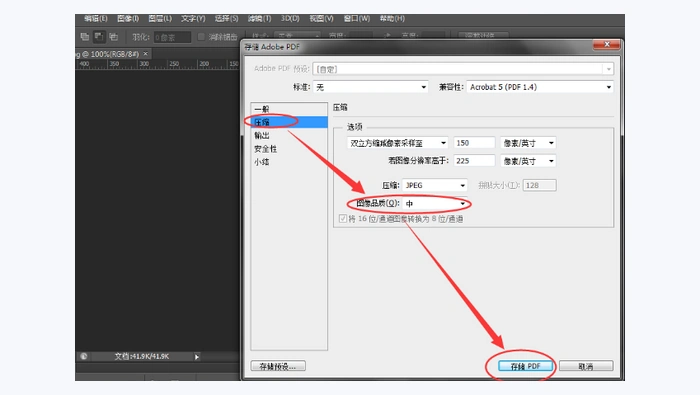Open the 图层(L) menu
The image size is (700, 395).
[x=160, y=18]
